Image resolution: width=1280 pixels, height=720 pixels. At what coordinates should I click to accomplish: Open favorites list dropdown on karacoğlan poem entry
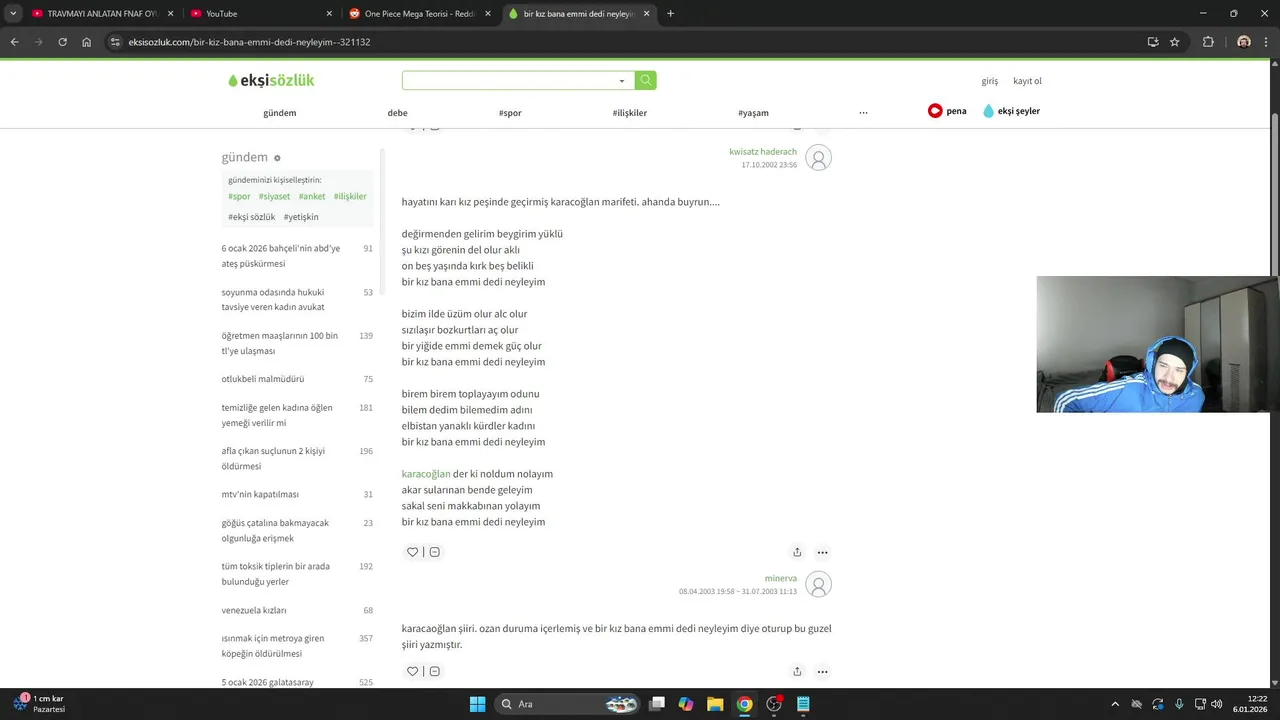pyautogui.click(x=434, y=552)
